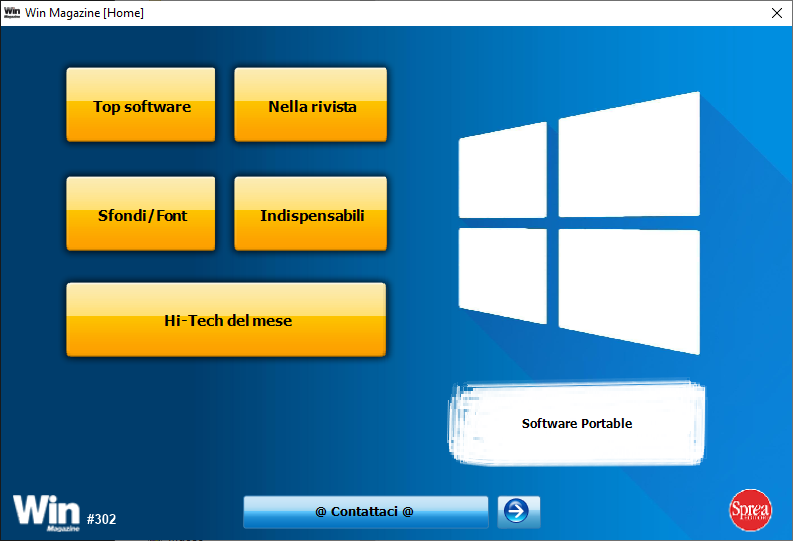Click the @ Contattaci @ button

point(366,512)
